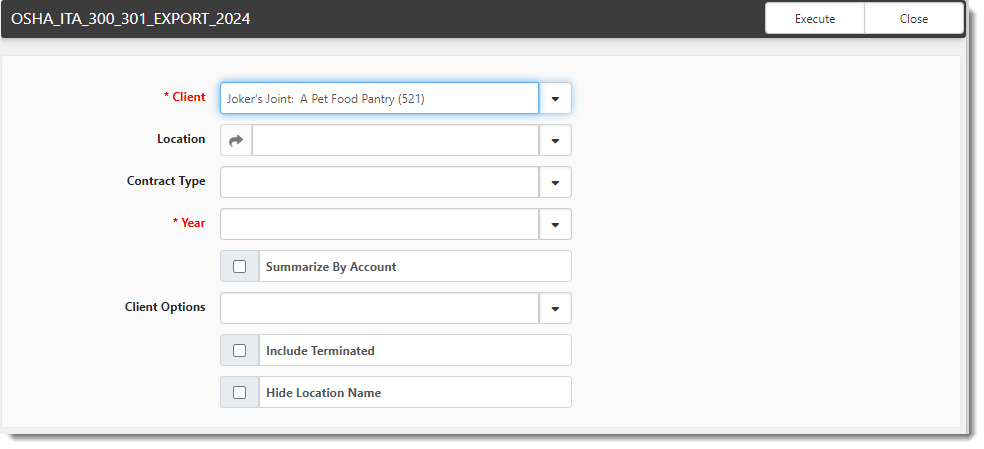984x449 pixels.
Task: Click the Client field showing Joker's Joint
Action: point(379,98)
